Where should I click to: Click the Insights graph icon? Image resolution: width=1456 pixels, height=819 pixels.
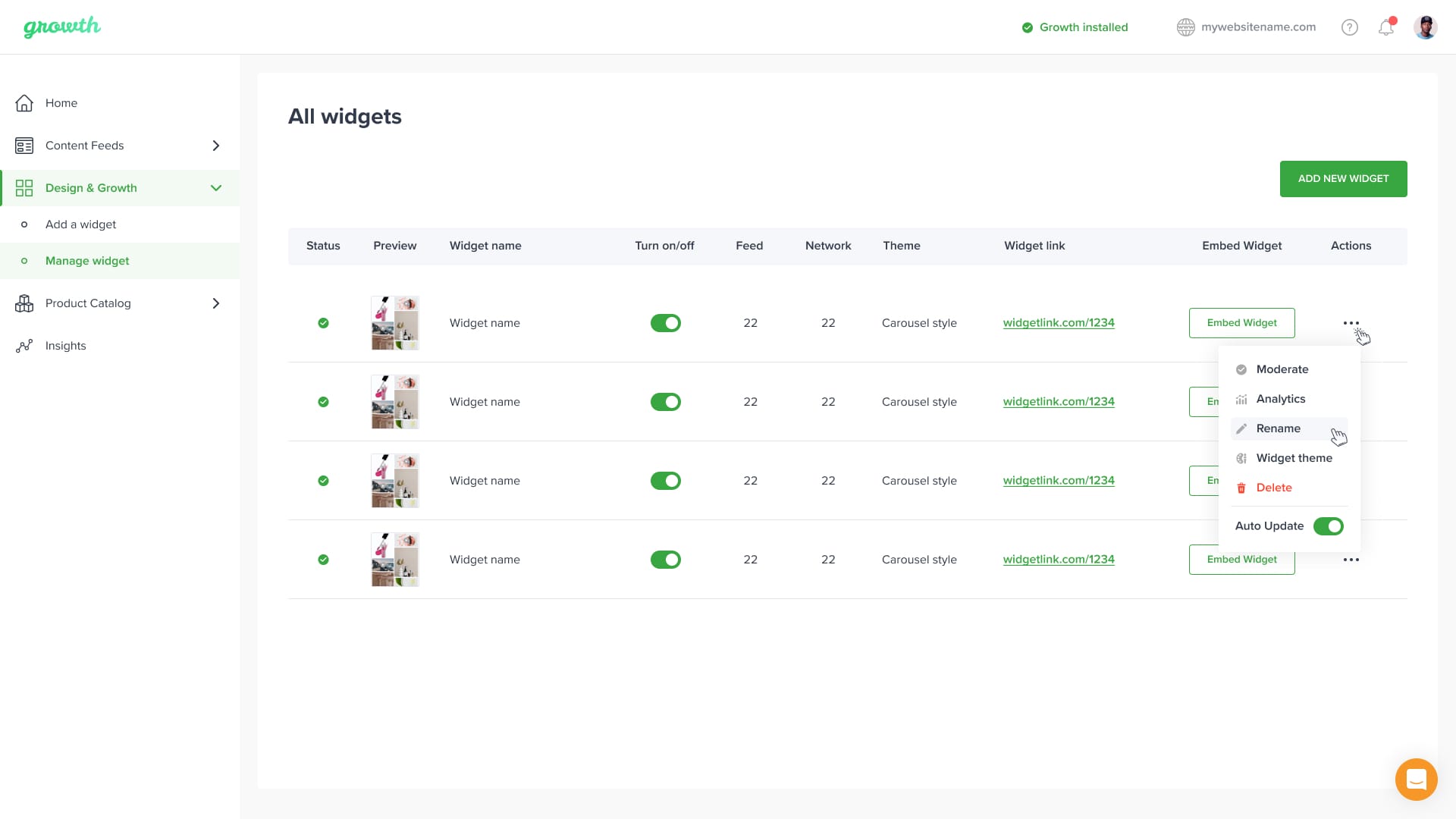click(x=24, y=346)
